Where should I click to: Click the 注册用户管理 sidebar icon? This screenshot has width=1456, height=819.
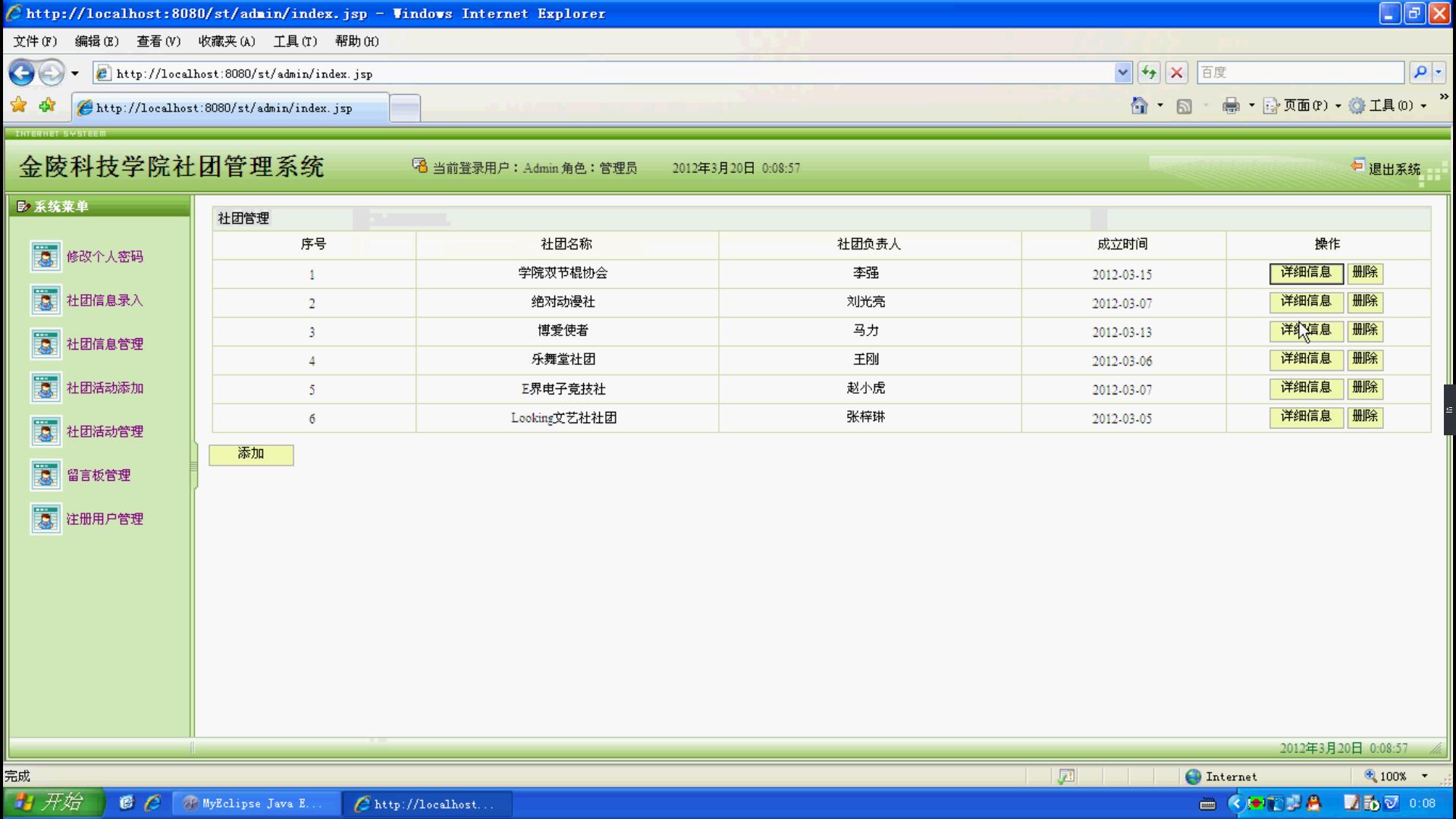(45, 519)
